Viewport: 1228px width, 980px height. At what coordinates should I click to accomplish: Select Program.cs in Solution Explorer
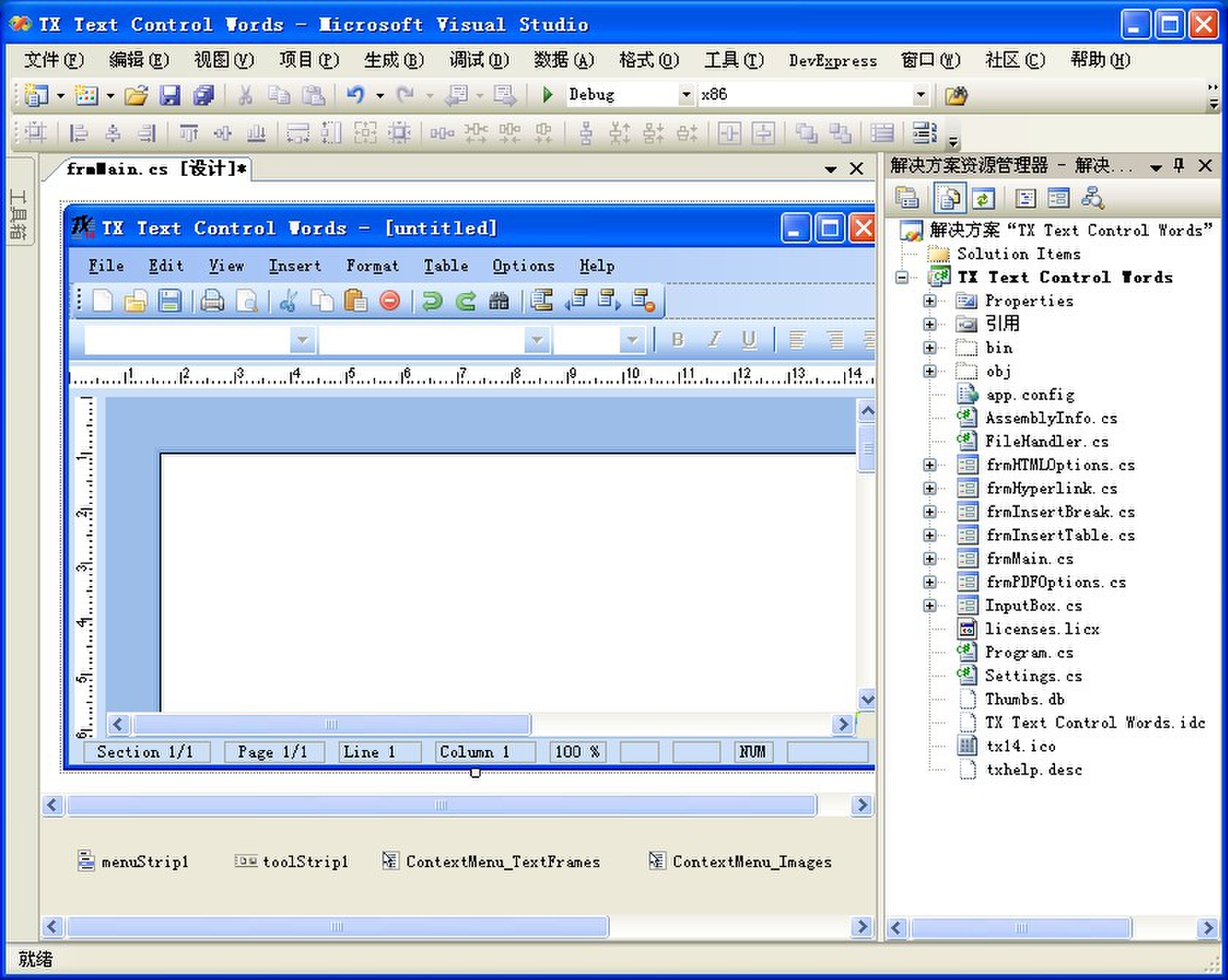click(x=1029, y=653)
